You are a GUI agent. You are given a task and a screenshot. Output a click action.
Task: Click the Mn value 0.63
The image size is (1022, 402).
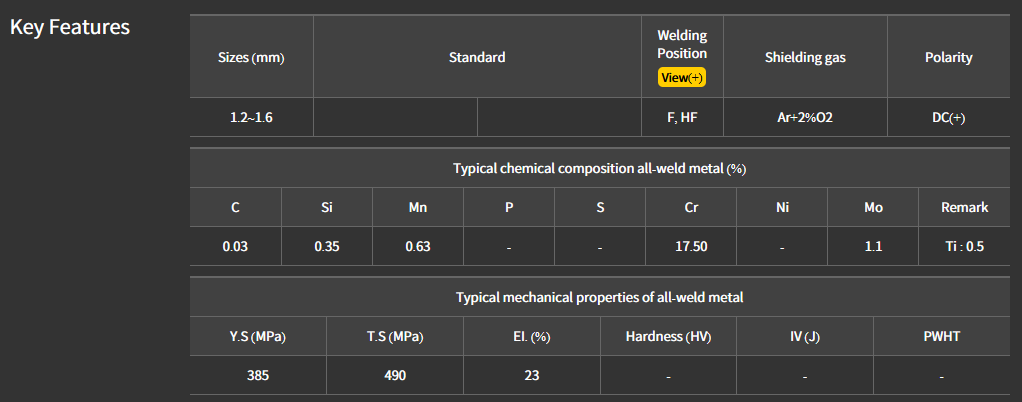pos(418,246)
